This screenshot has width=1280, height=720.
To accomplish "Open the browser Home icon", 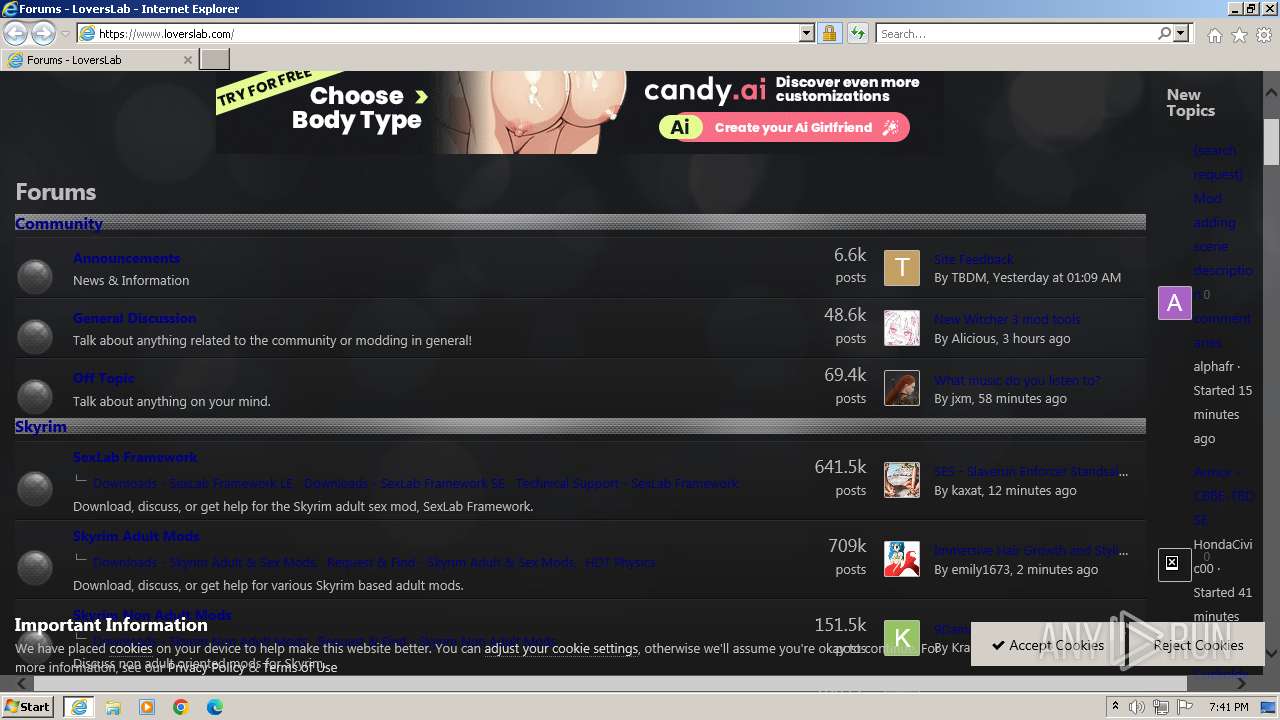I will [x=1214, y=35].
